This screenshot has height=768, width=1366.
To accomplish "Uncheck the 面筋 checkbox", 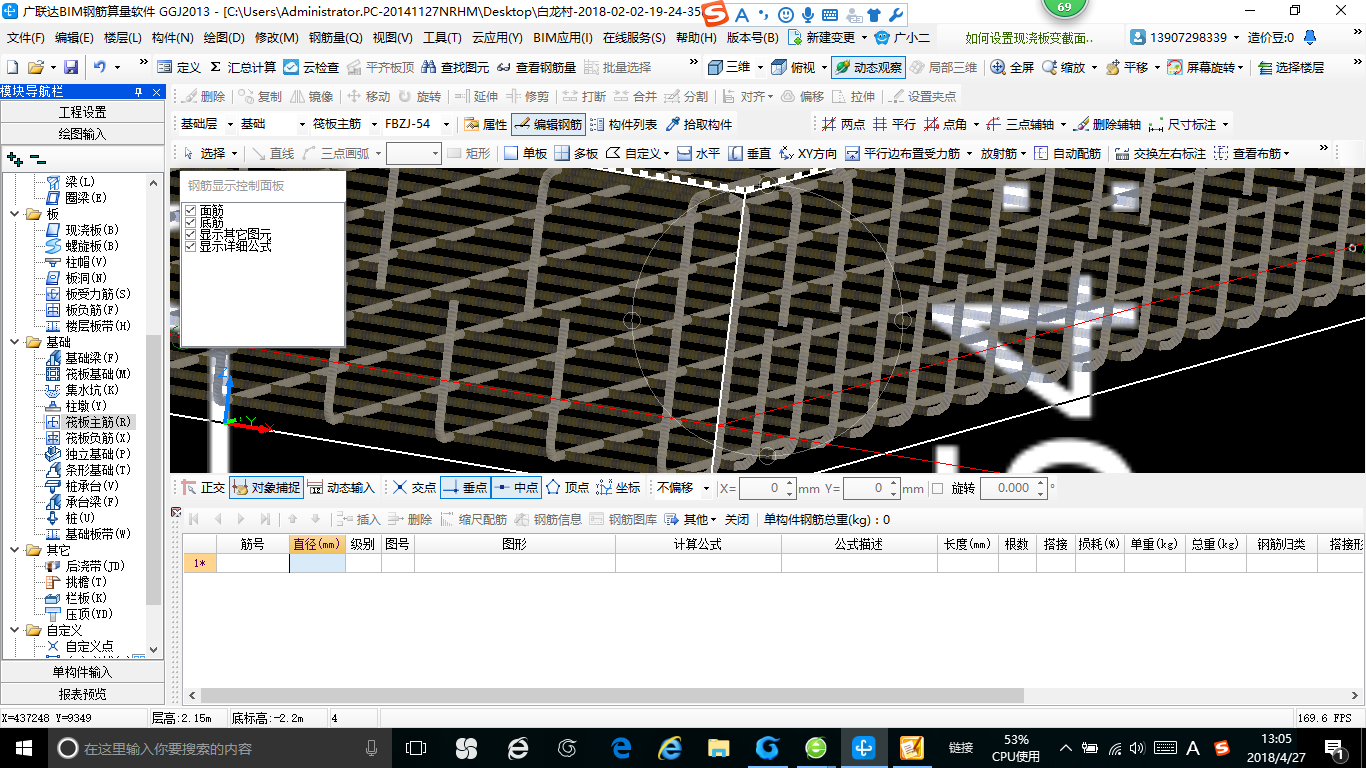I will (191, 210).
